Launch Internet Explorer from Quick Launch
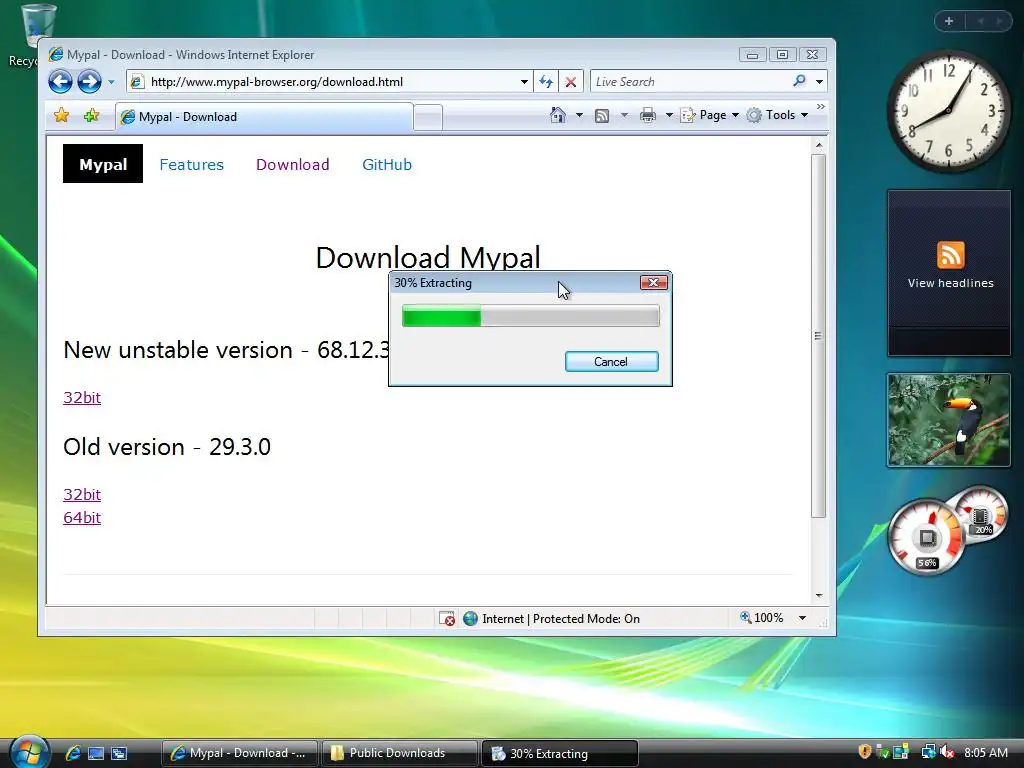The height and width of the screenshot is (768, 1024). tap(73, 753)
